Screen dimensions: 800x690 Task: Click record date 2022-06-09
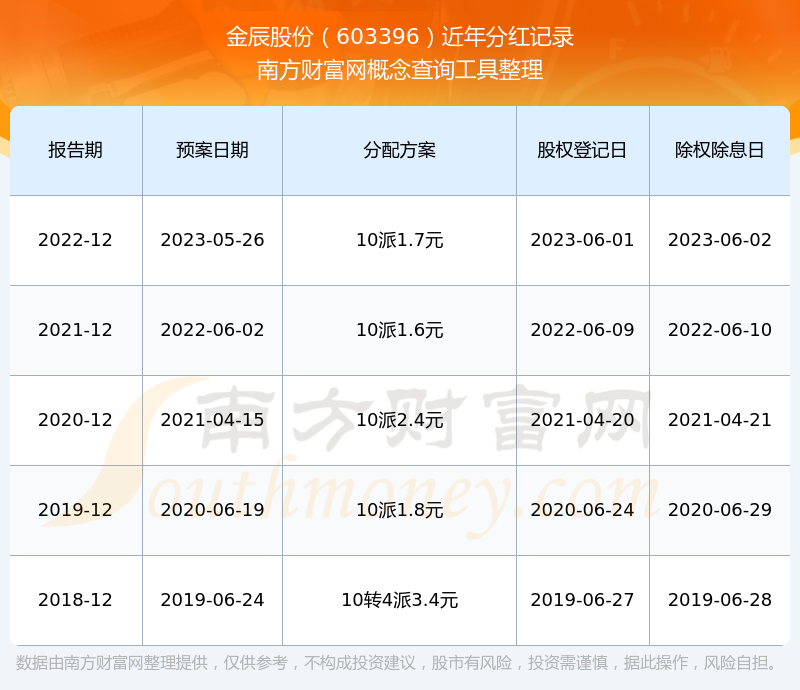(x=582, y=330)
